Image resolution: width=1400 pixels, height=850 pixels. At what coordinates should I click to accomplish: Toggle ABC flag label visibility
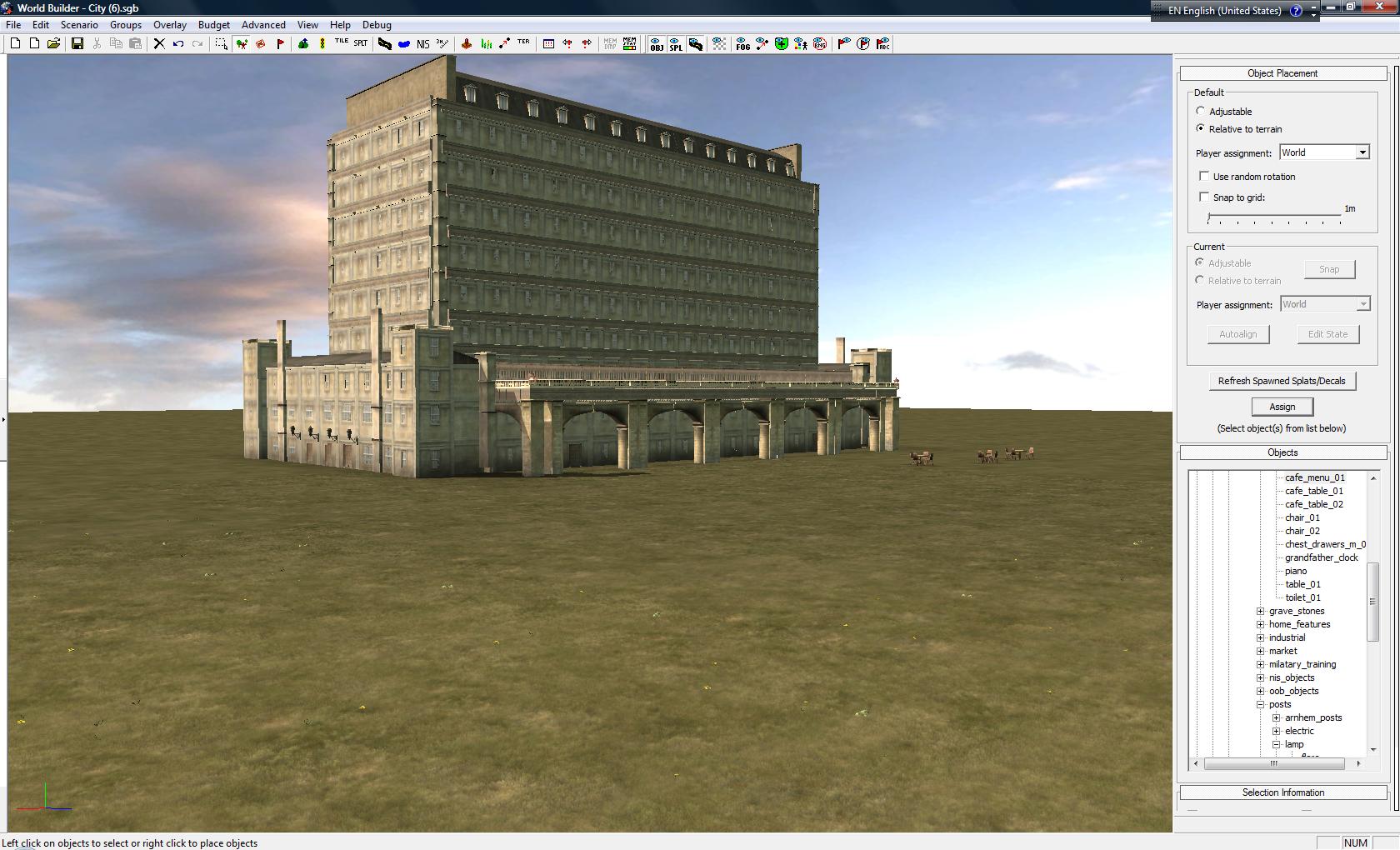click(x=883, y=44)
